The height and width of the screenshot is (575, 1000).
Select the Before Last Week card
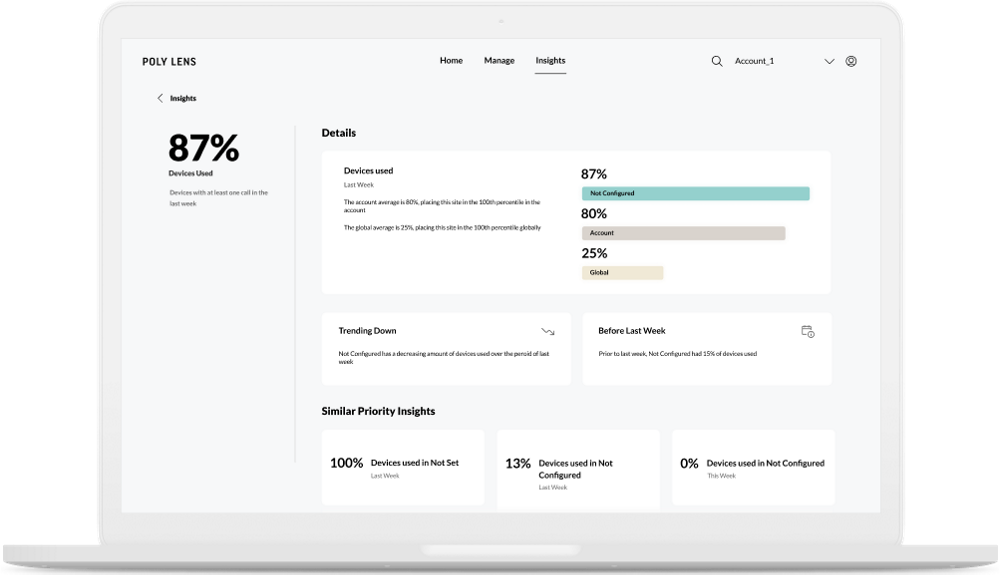(x=706, y=349)
